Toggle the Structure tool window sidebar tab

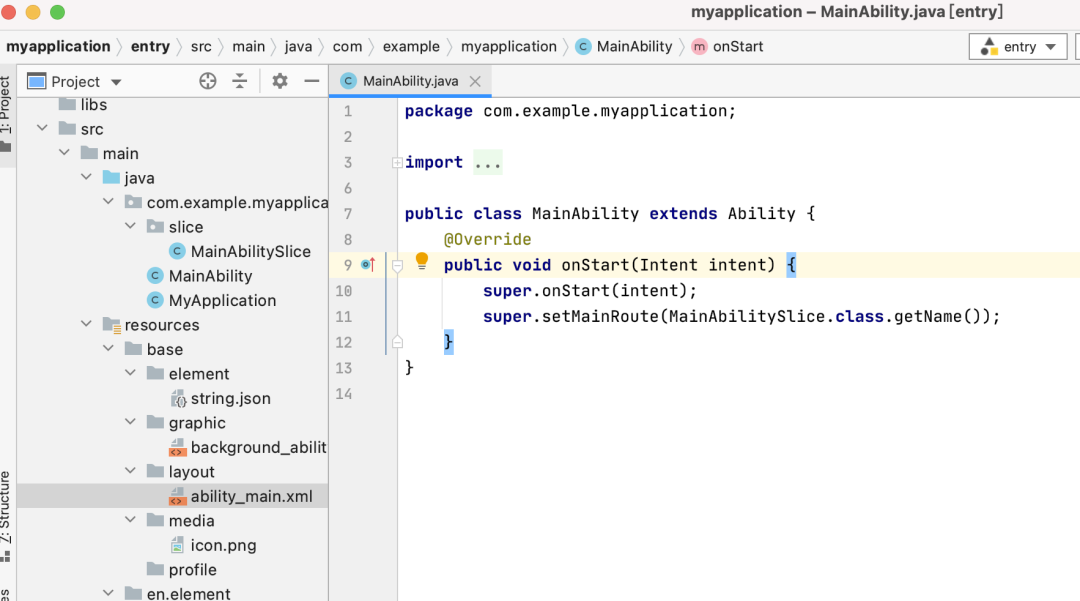point(6,510)
